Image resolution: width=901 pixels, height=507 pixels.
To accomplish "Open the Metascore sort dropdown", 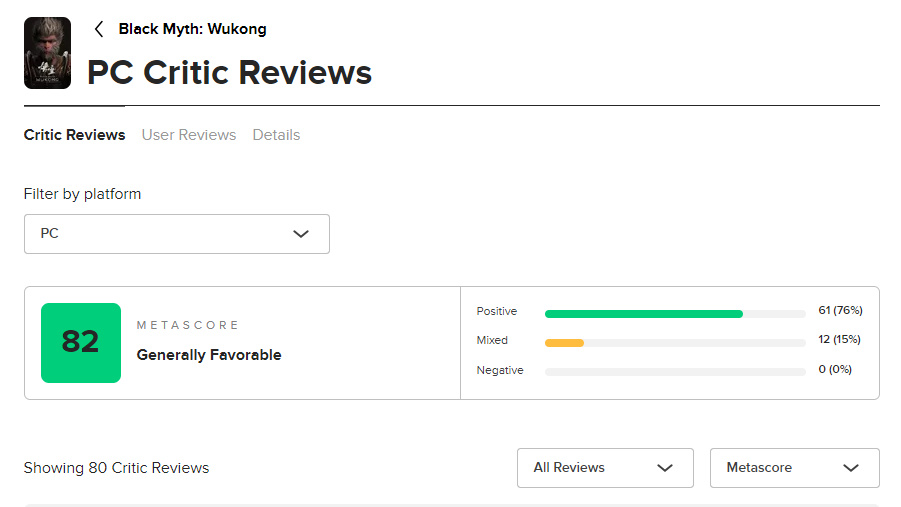I will (795, 468).
